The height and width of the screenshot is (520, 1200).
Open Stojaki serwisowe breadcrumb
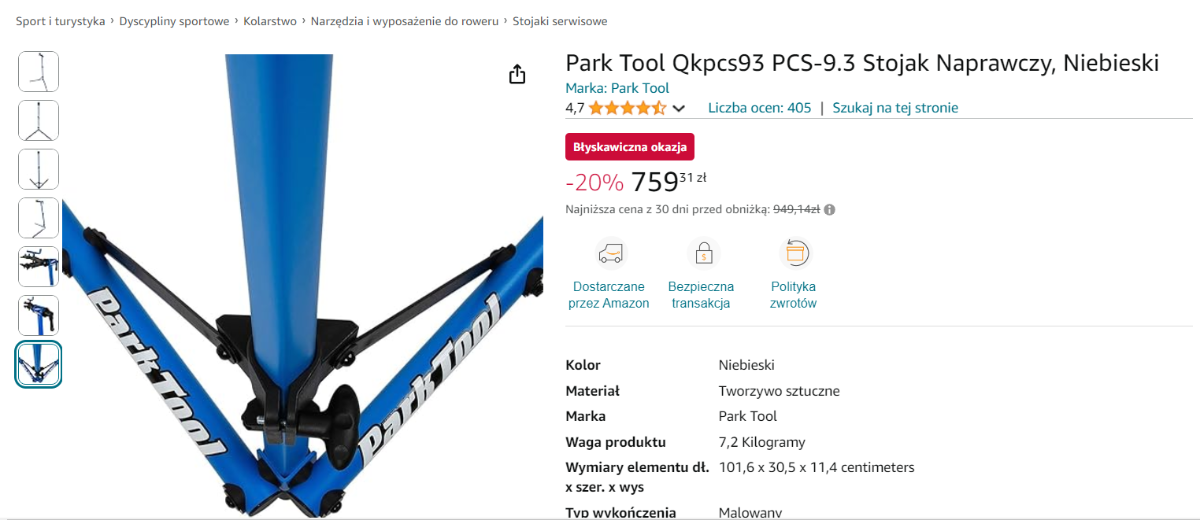(560, 21)
